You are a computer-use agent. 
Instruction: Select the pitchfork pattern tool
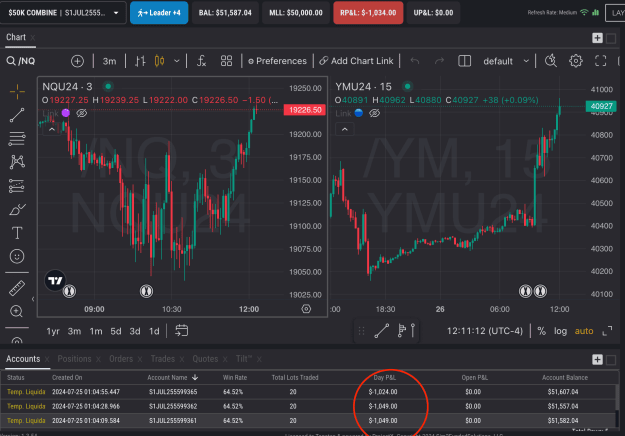(17, 162)
